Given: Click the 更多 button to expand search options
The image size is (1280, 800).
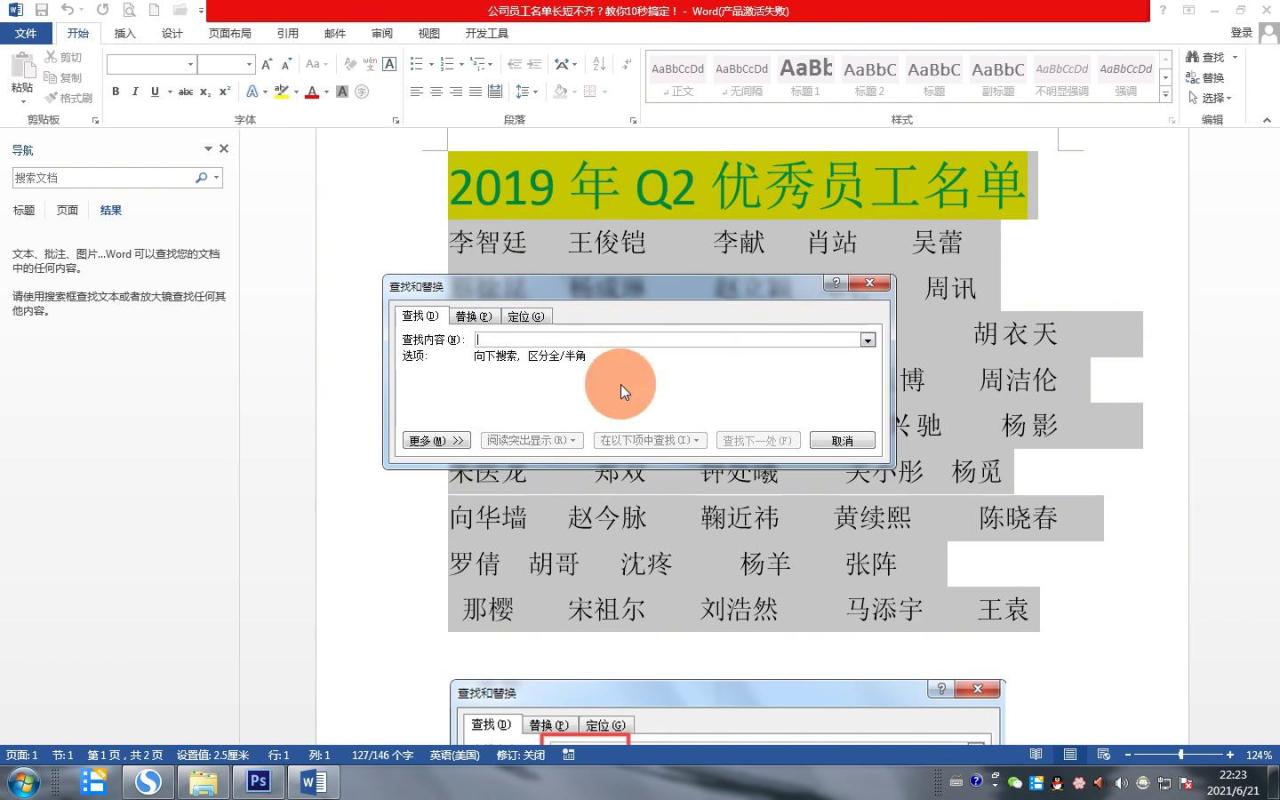Looking at the screenshot, I should pos(435,440).
